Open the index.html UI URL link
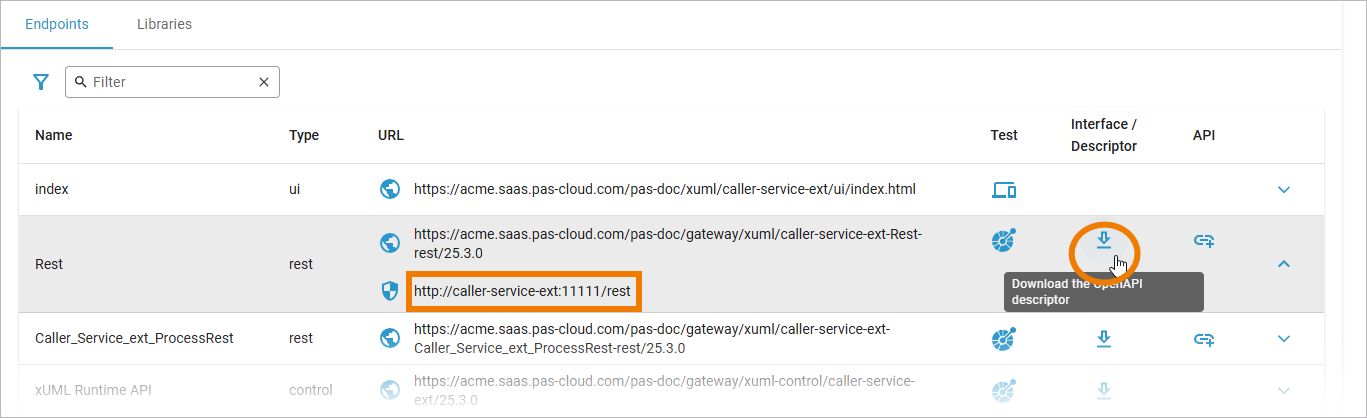 pyautogui.click(x=664, y=189)
